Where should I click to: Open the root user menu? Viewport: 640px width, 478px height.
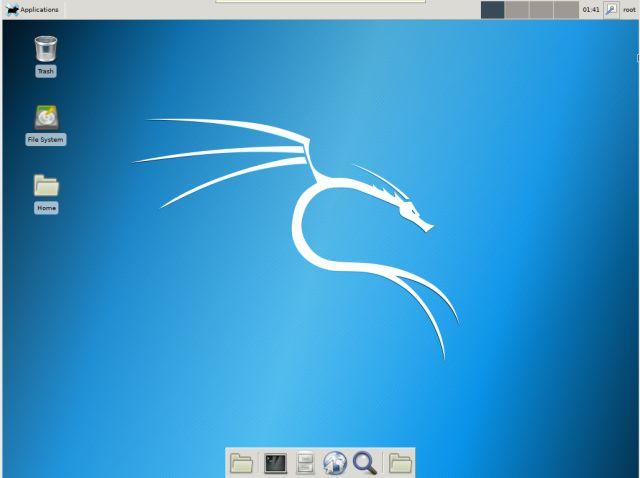[x=630, y=9]
